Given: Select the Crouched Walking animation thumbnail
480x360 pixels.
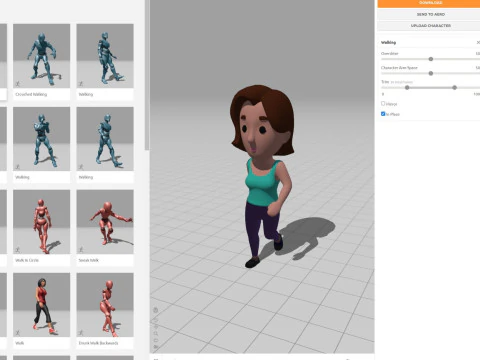Looking at the screenshot, I should tap(42, 56).
